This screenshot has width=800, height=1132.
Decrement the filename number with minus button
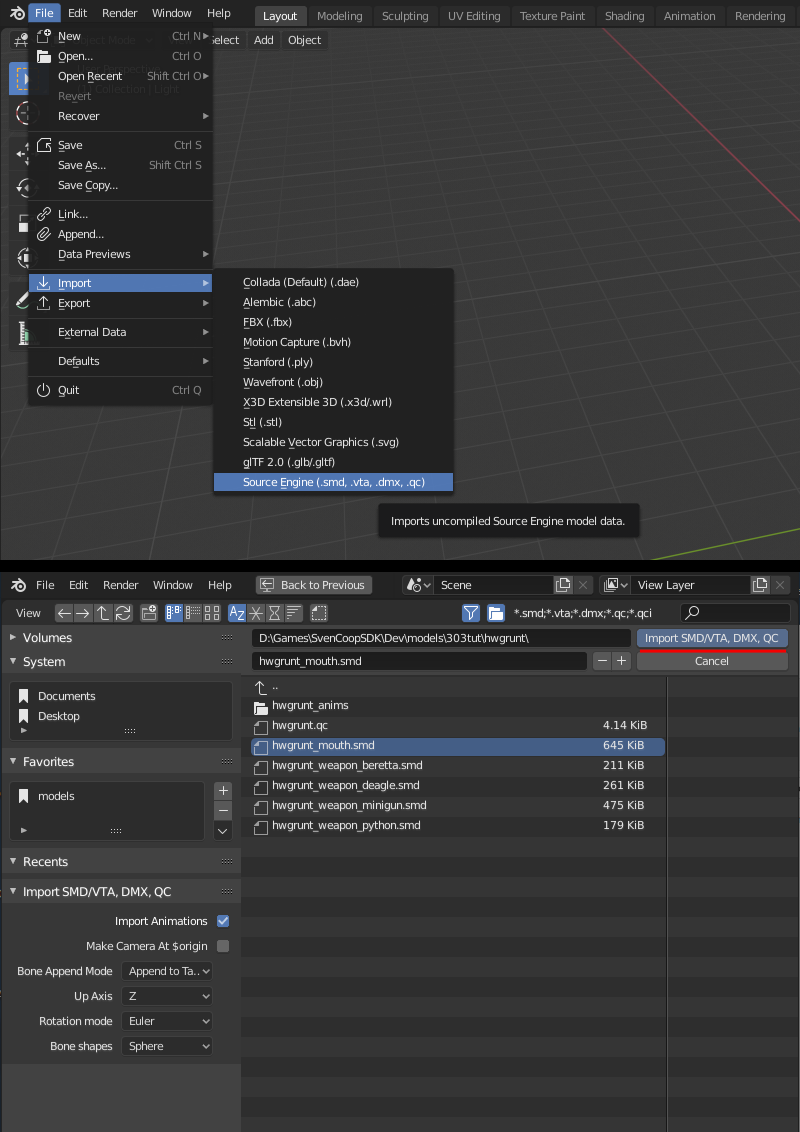click(602, 661)
